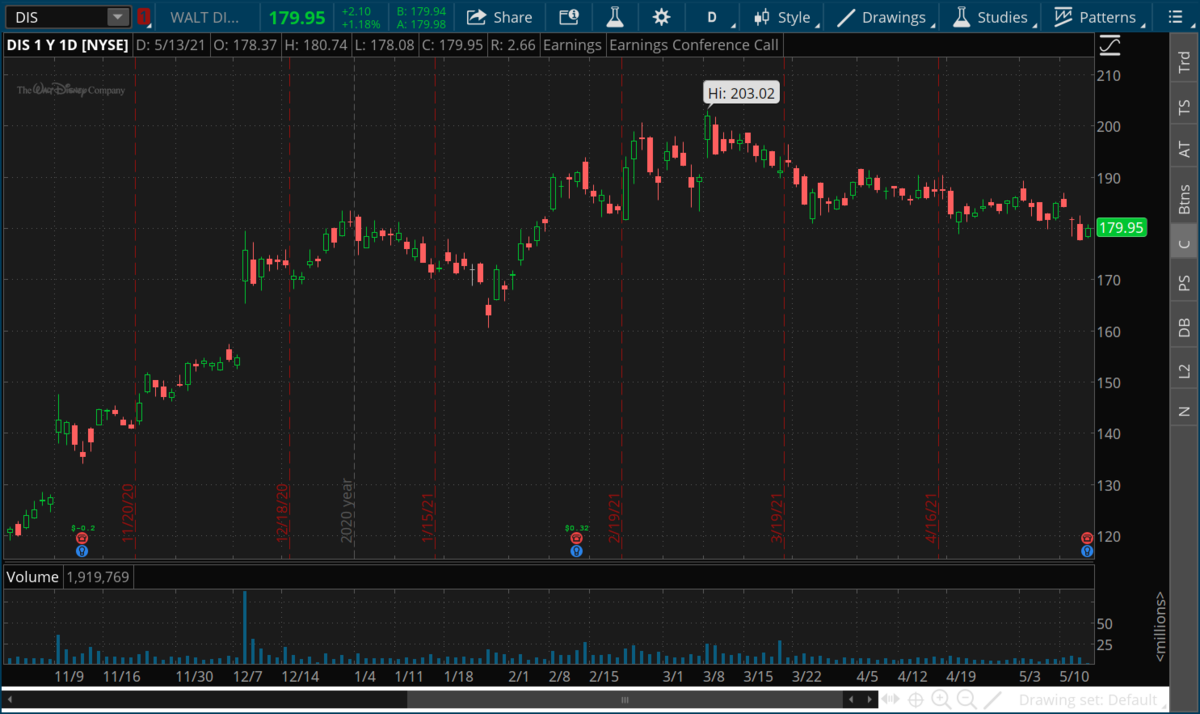Open the Studies menu
This screenshot has height=714, width=1200.
click(x=992, y=17)
